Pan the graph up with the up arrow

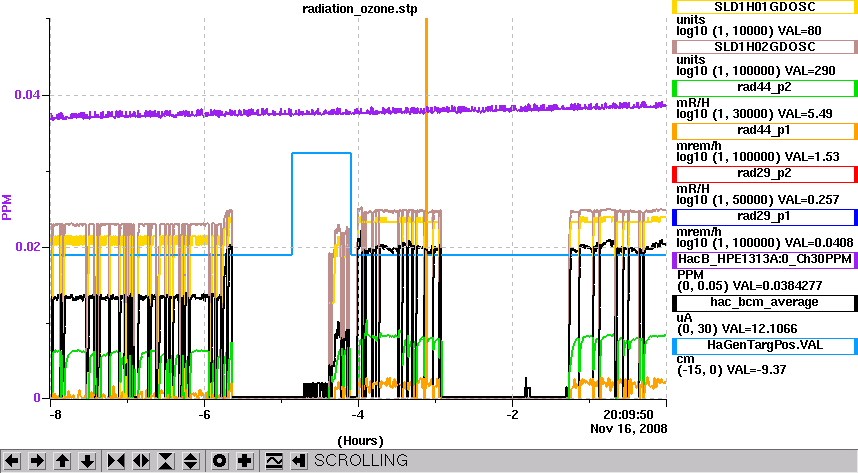[62, 461]
